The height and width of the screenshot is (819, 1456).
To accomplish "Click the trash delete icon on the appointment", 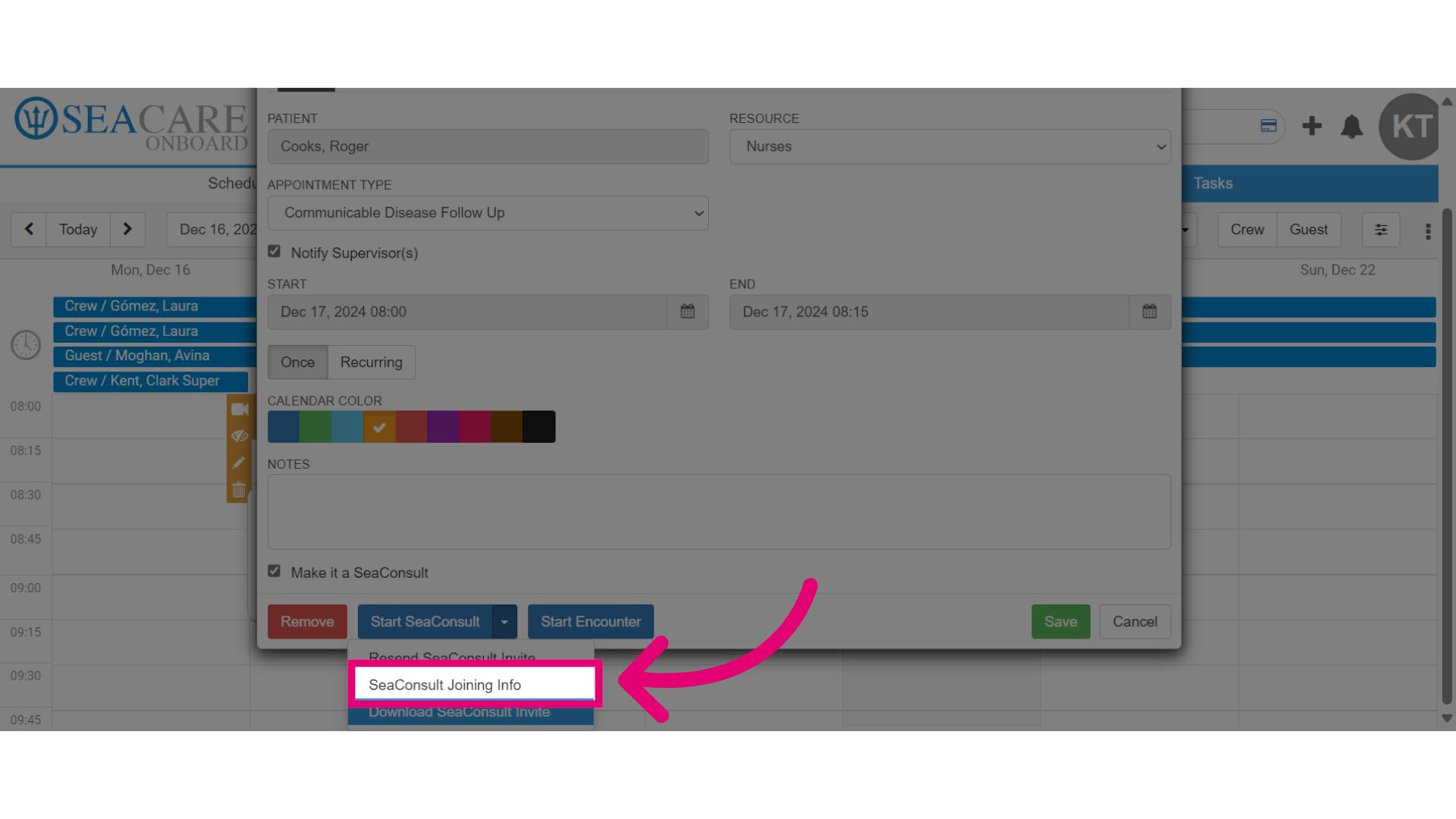I will 239,490.
